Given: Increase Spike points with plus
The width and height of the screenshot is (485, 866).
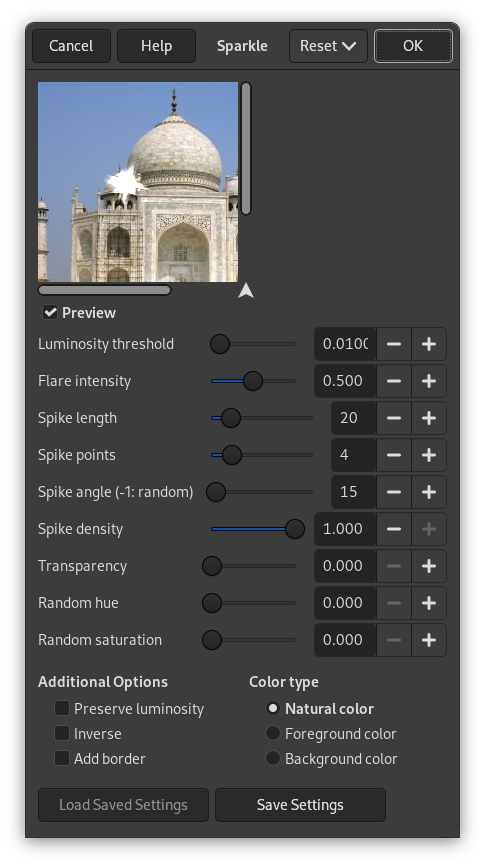Looking at the screenshot, I should coord(429,455).
